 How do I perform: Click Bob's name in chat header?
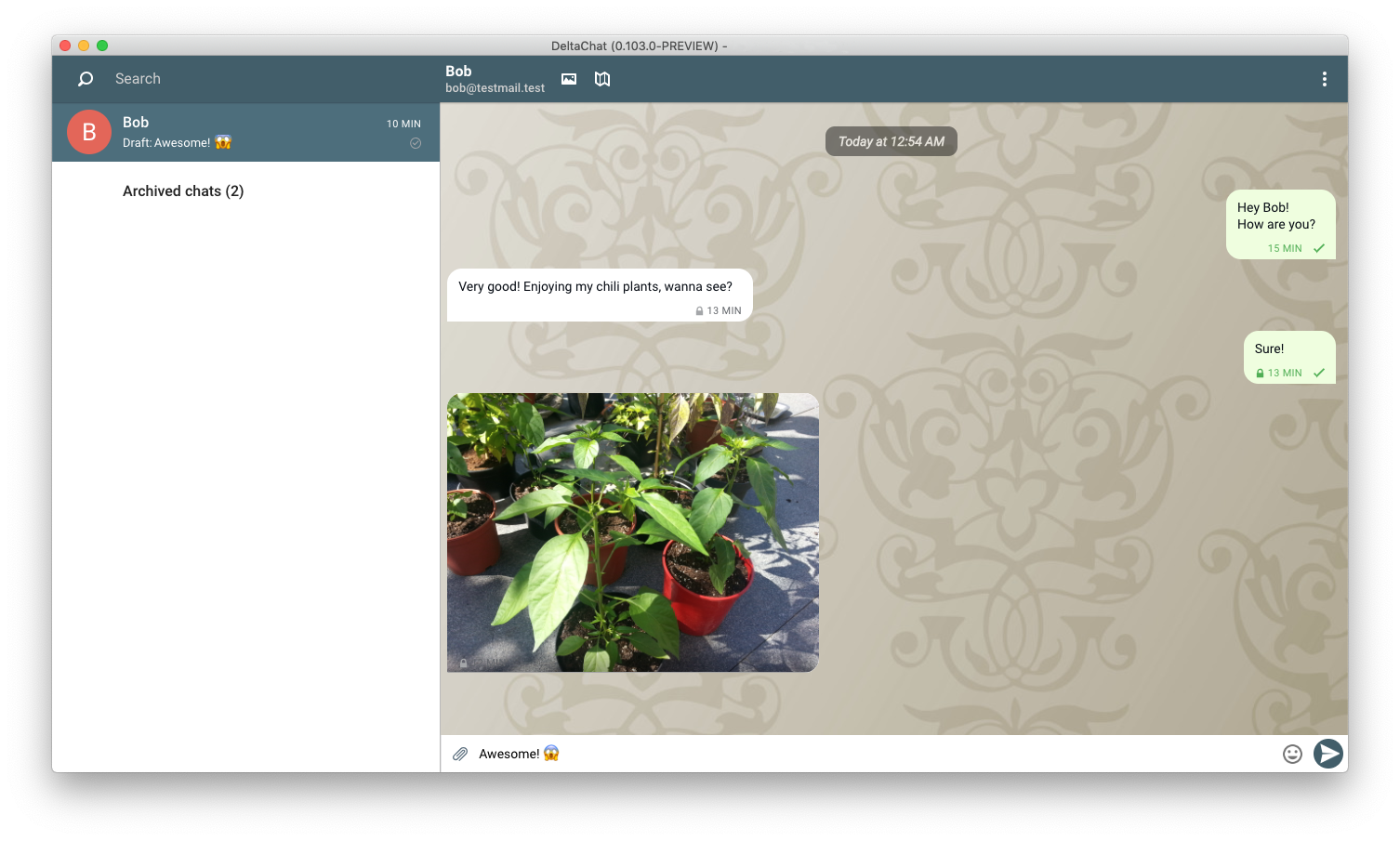[458, 72]
